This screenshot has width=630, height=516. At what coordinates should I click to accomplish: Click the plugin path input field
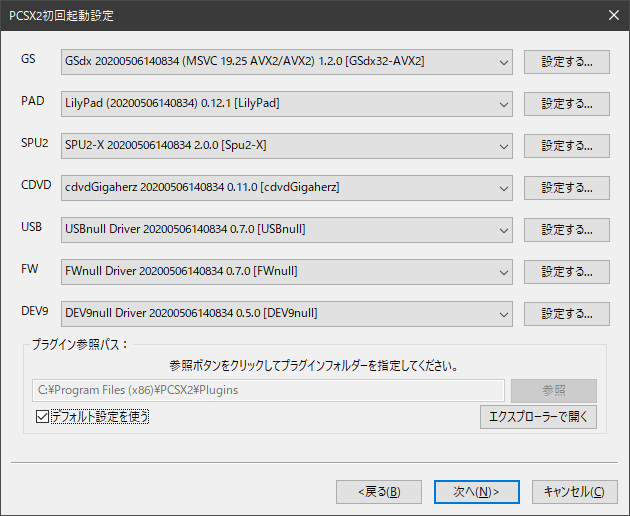point(268,390)
